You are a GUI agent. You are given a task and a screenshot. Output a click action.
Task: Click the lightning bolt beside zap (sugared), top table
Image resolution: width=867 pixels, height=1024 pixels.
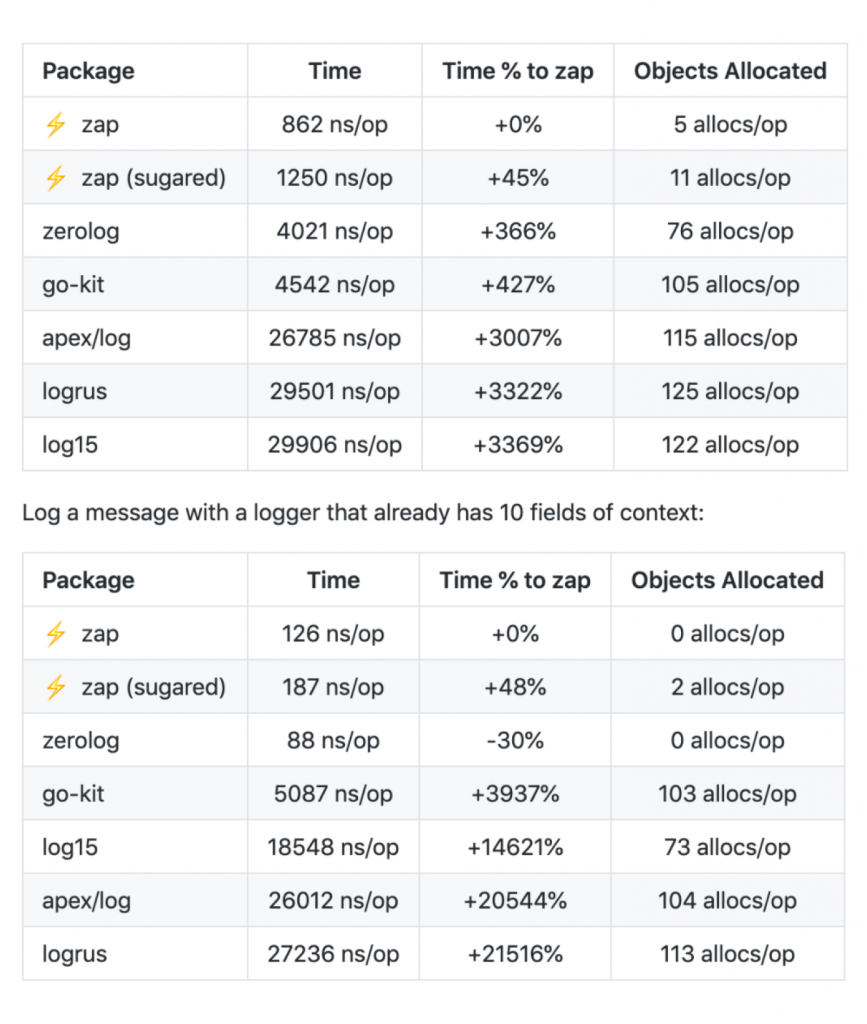click(x=56, y=178)
